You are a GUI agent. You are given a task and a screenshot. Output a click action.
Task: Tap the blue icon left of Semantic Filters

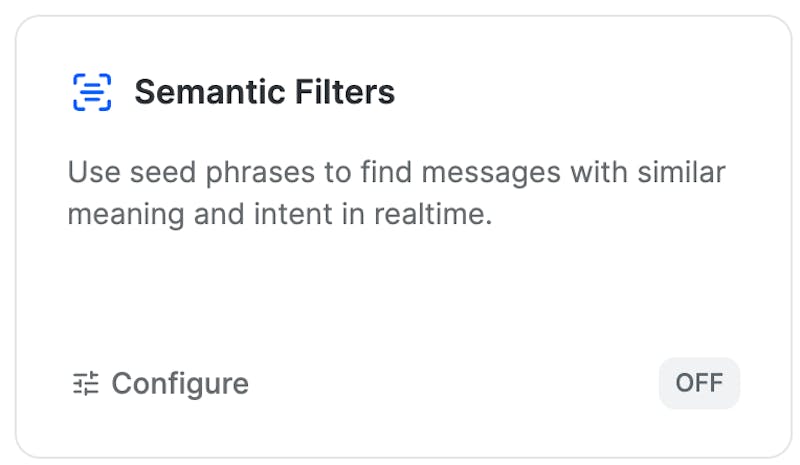tap(93, 92)
